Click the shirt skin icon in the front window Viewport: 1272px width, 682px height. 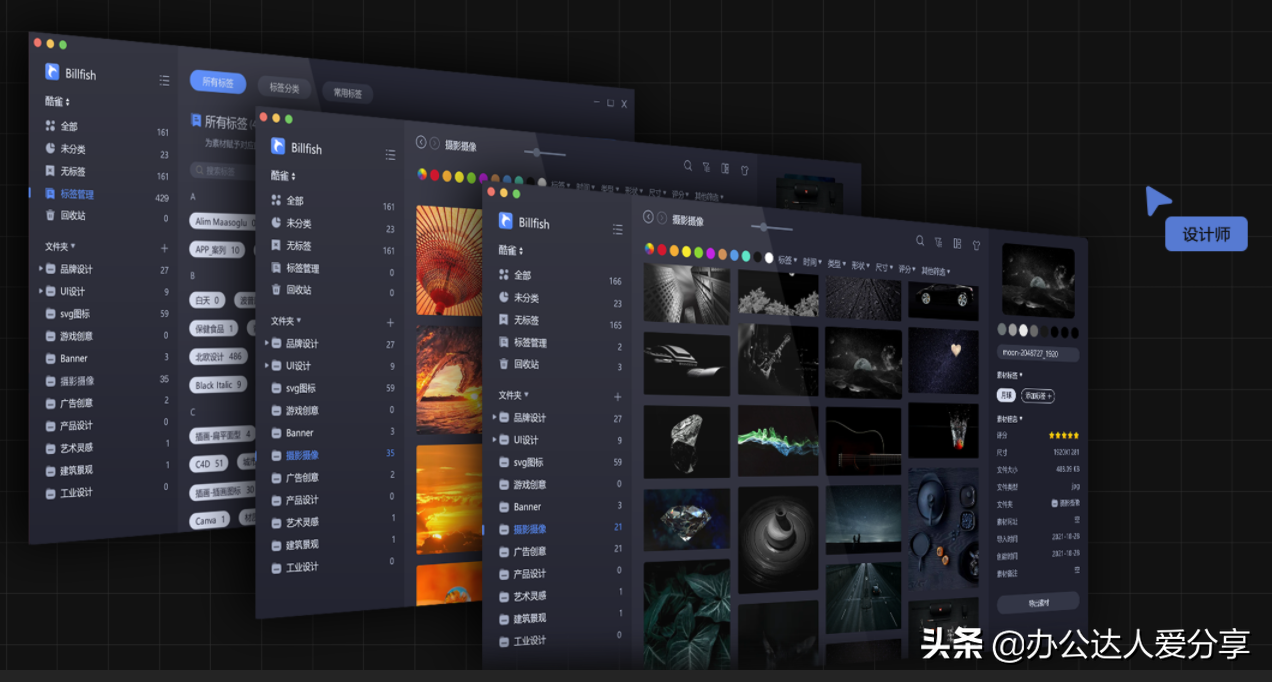pos(976,245)
